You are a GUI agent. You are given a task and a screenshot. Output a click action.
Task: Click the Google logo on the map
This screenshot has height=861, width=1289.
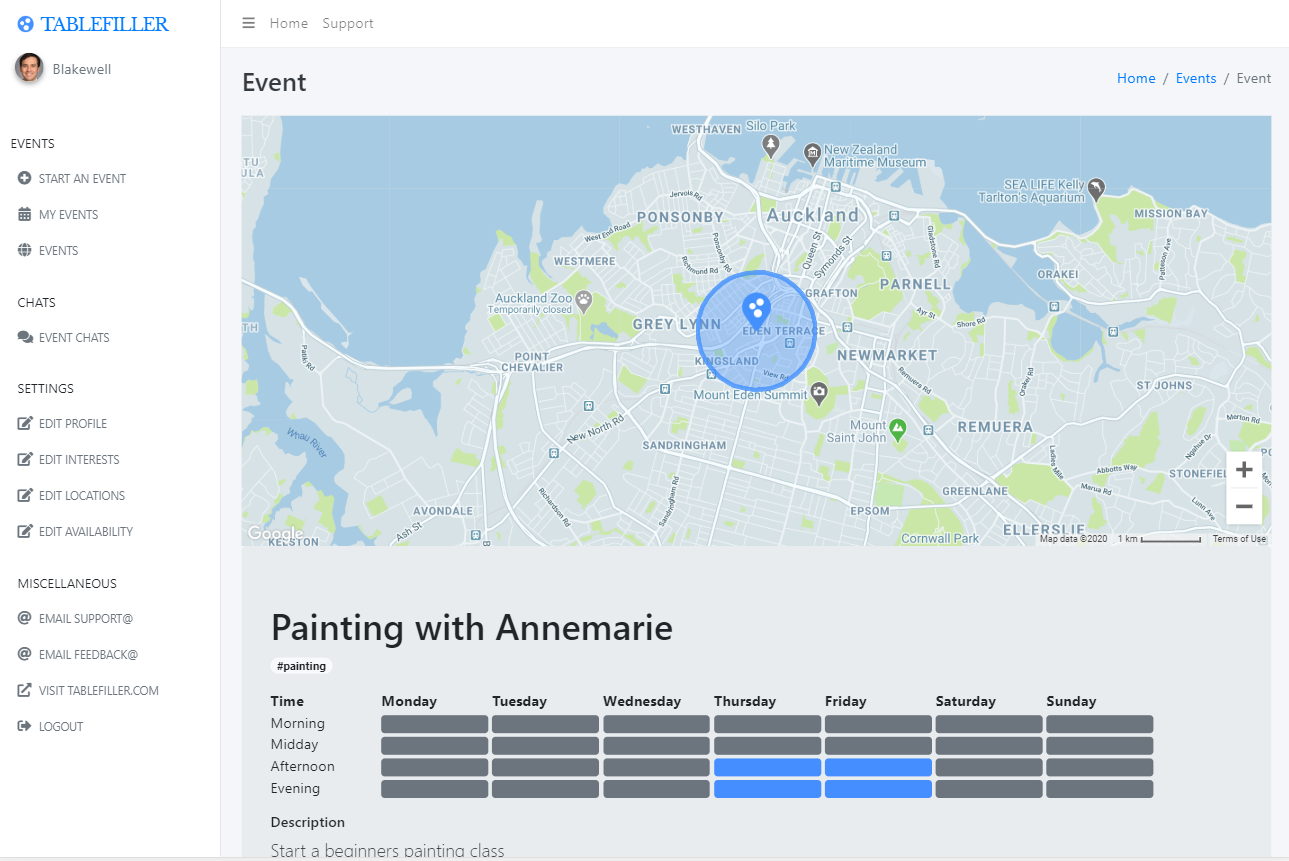click(x=275, y=534)
